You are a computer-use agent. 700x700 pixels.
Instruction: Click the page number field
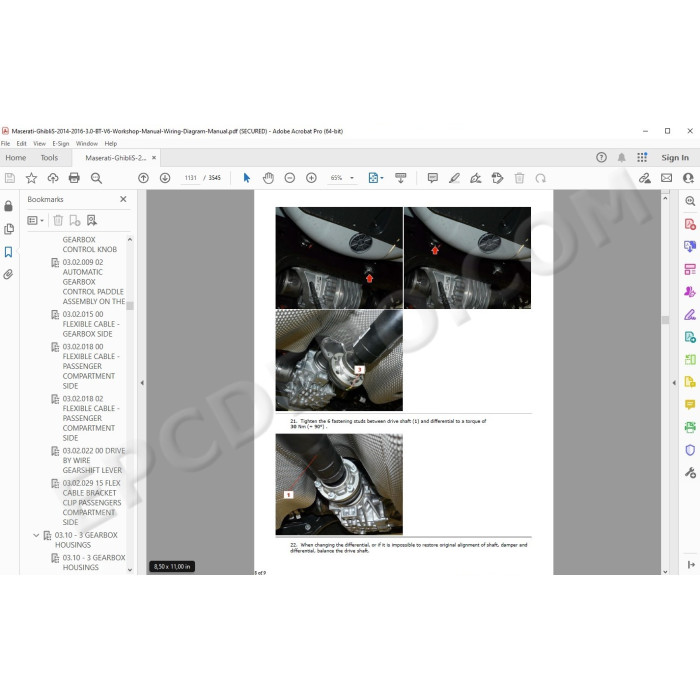(x=191, y=178)
